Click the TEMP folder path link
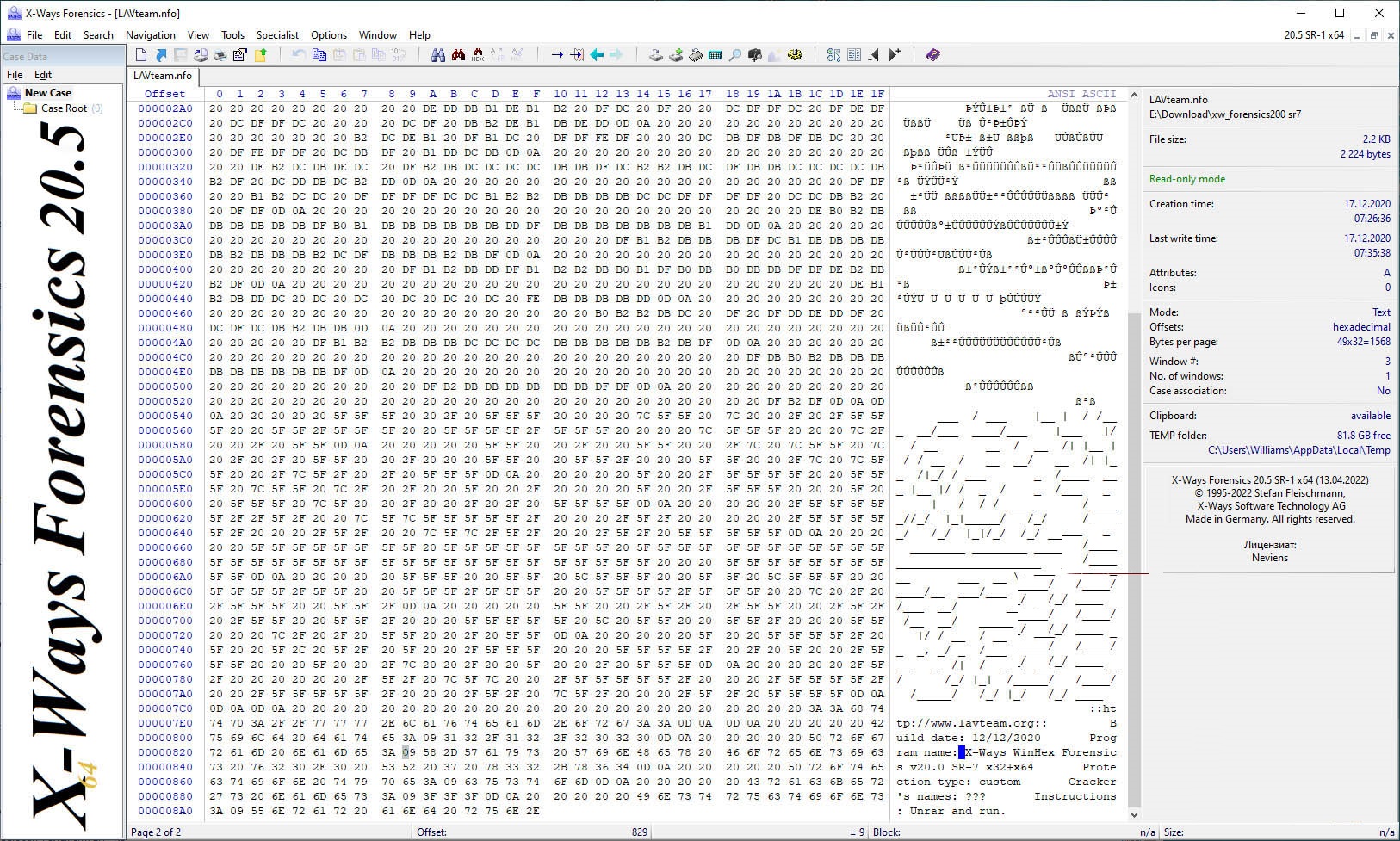Image resolution: width=1400 pixels, height=841 pixels. pyautogui.click(x=1298, y=450)
